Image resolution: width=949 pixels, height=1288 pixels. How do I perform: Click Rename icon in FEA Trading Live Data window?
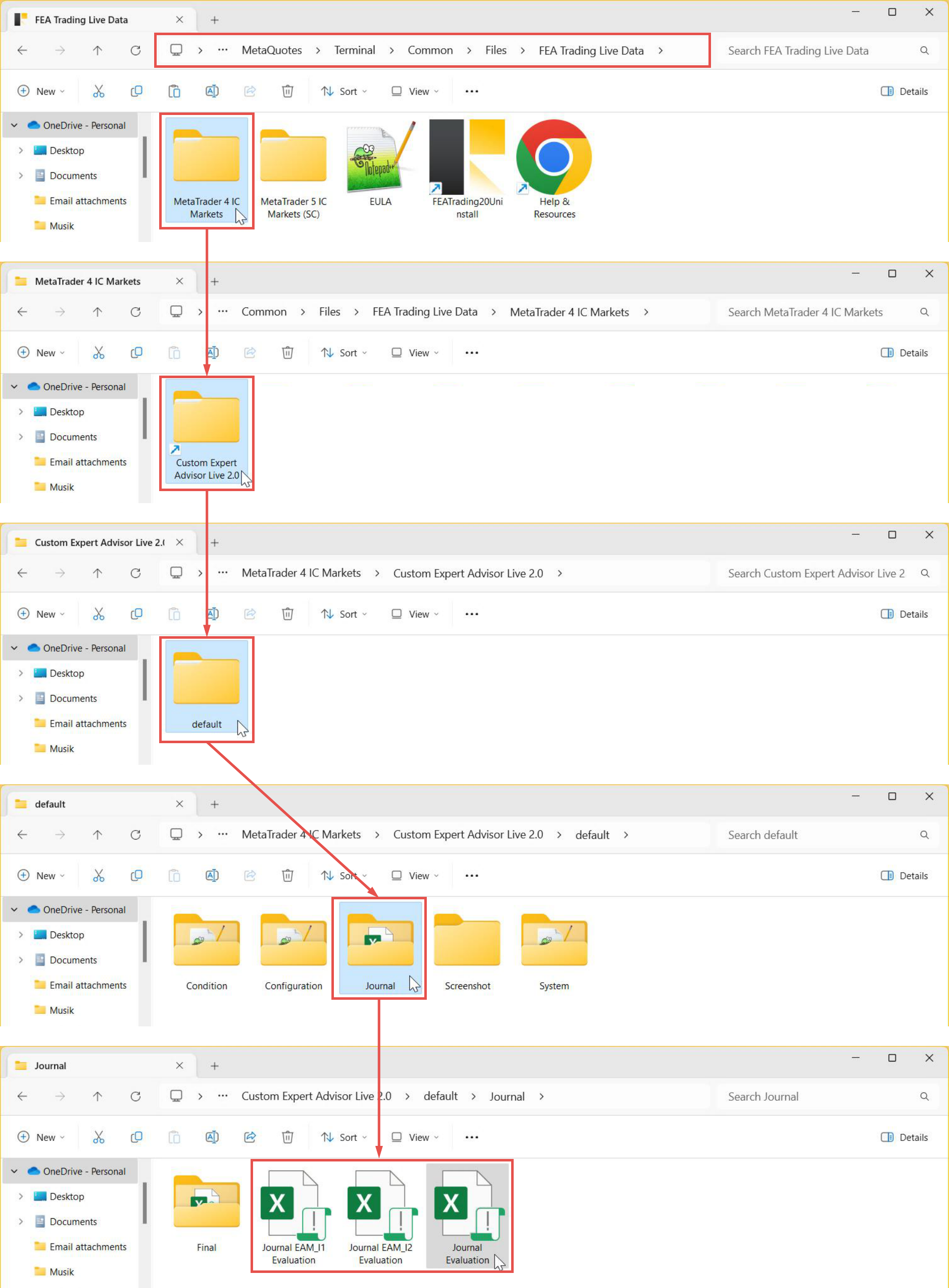[x=212, y=91]
